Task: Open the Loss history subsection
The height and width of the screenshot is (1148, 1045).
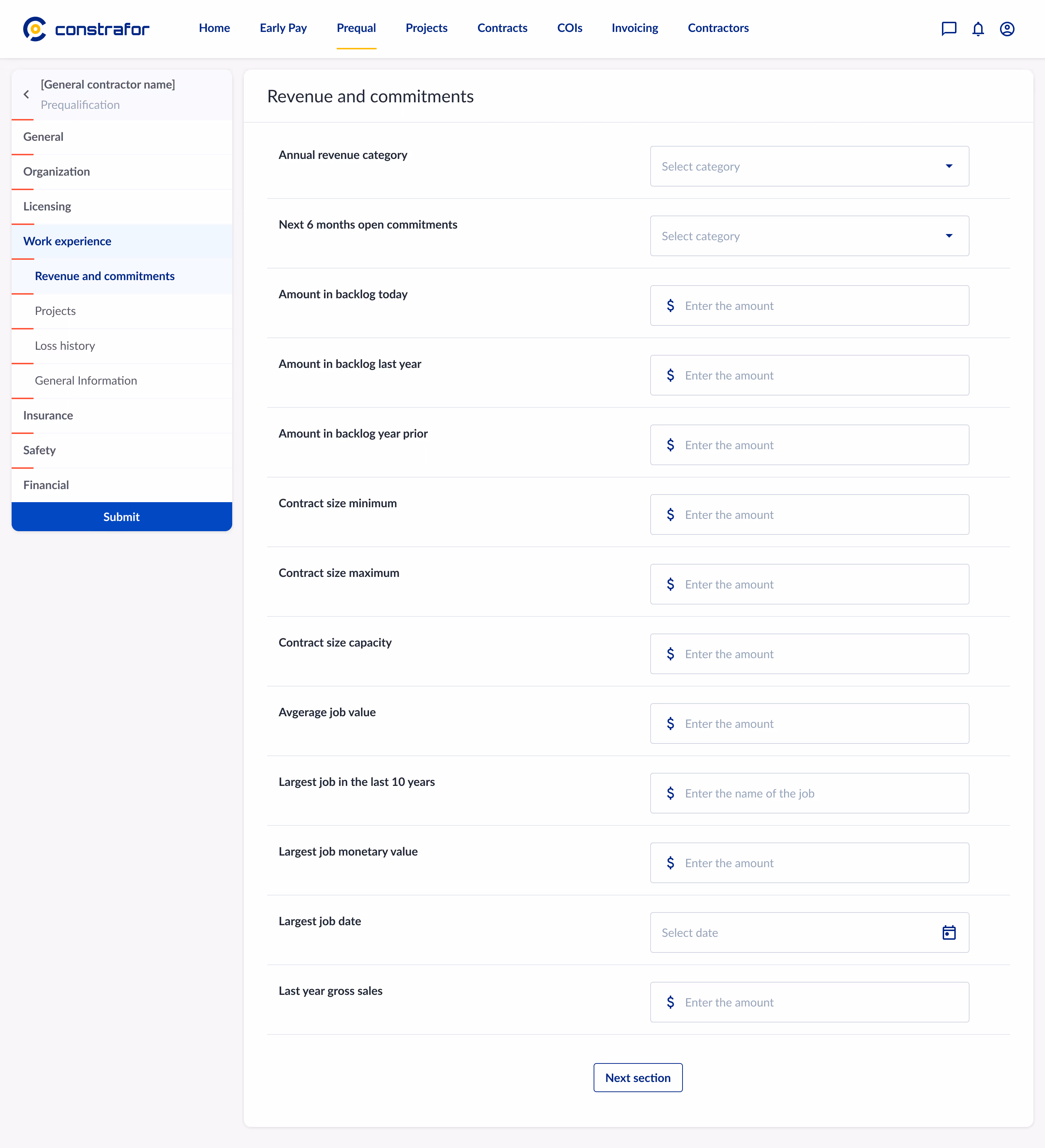Action: point(122,346)
